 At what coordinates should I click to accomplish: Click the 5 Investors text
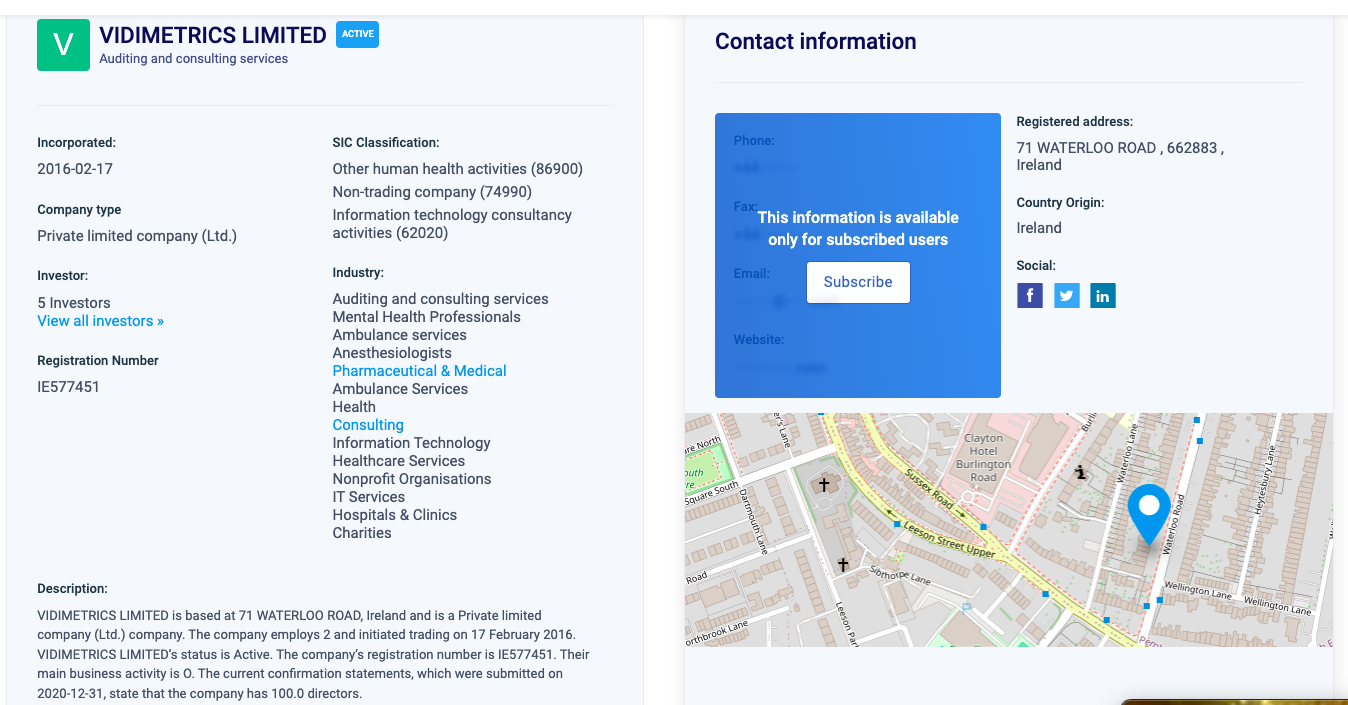click(74, 303)
